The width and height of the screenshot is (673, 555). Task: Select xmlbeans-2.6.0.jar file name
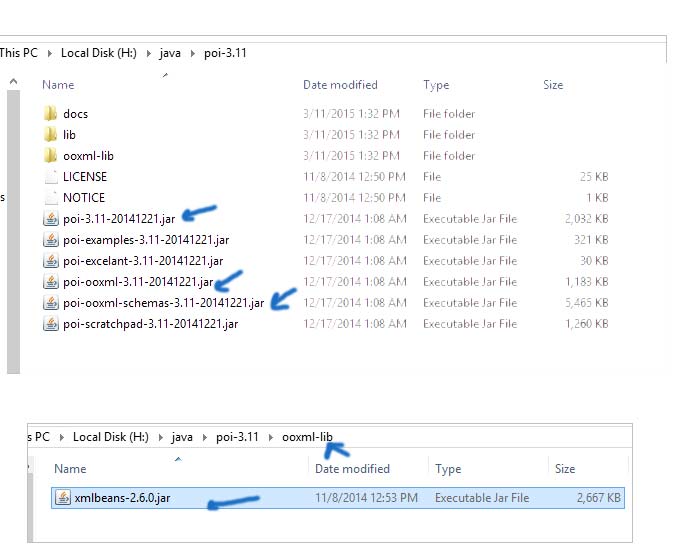pos(122,498)
